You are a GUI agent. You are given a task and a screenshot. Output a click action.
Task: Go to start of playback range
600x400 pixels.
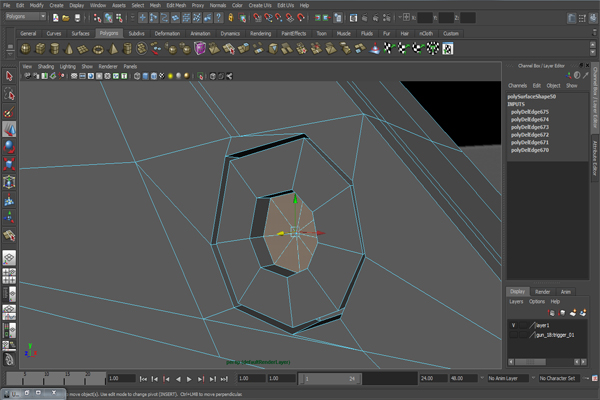(143, 379)
